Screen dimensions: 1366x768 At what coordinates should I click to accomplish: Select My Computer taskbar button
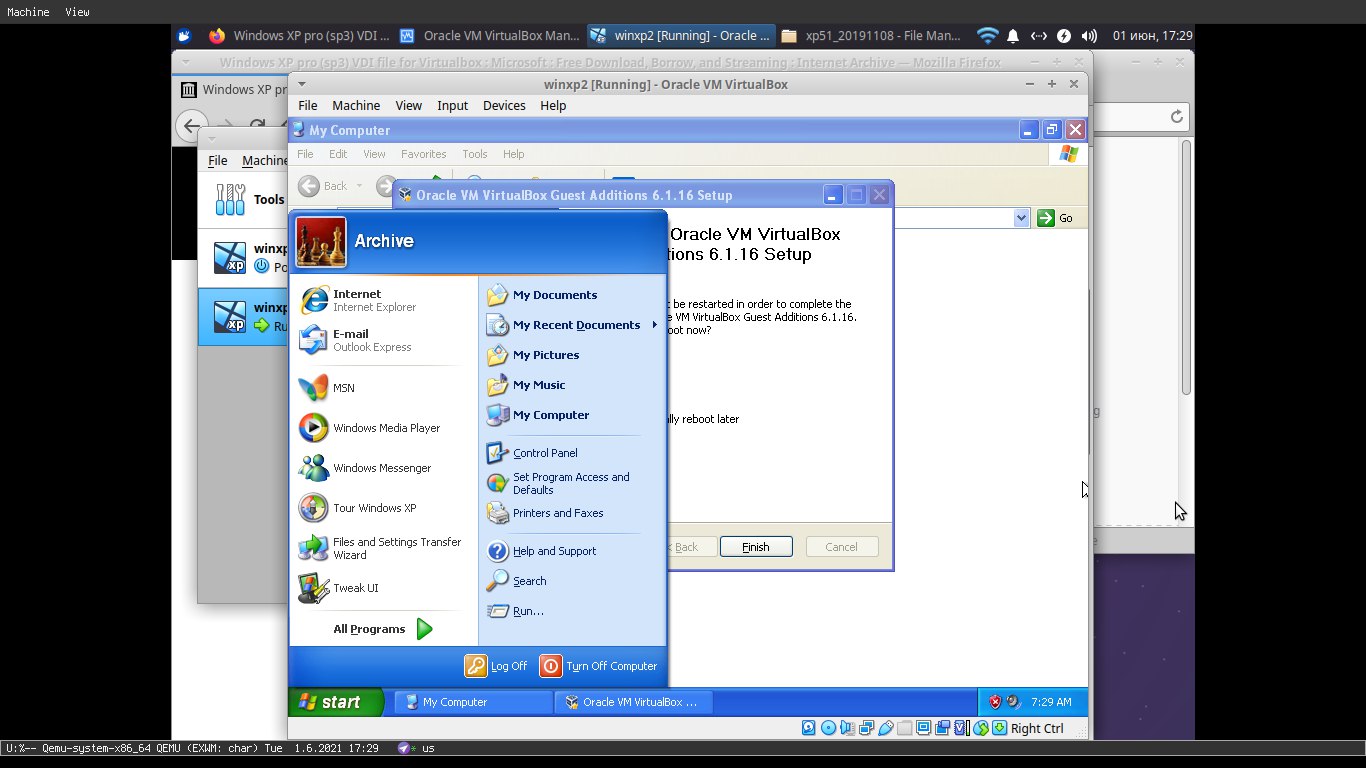click(473, 702)
